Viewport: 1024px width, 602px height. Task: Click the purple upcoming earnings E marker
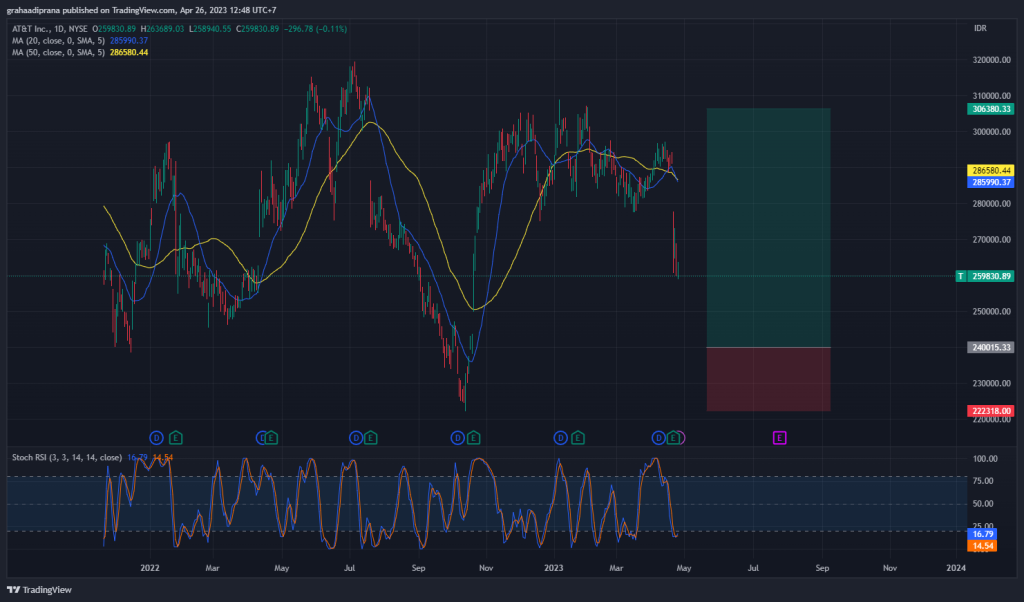pos(779,438)
